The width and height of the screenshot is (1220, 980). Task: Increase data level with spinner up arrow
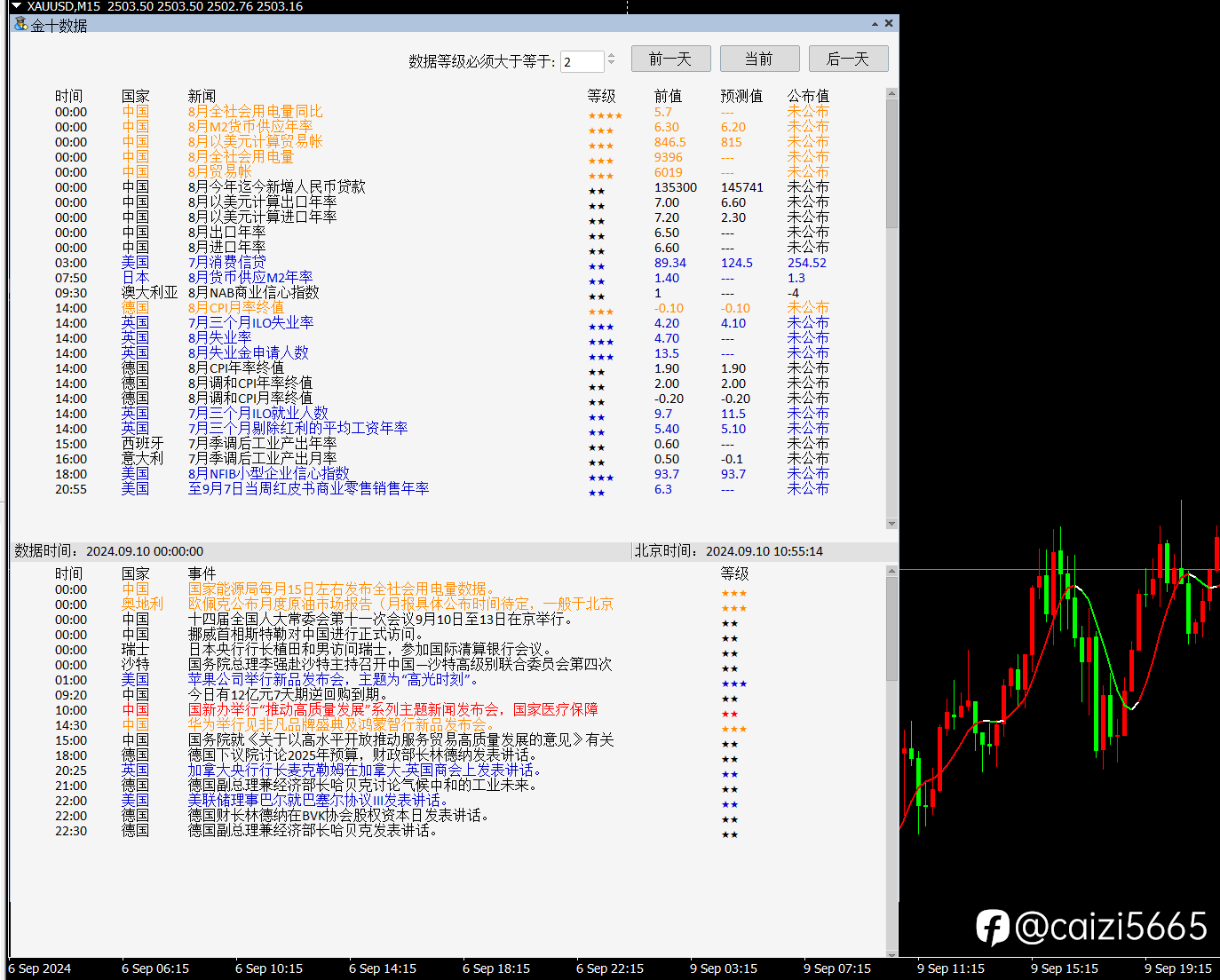point(611,57)
